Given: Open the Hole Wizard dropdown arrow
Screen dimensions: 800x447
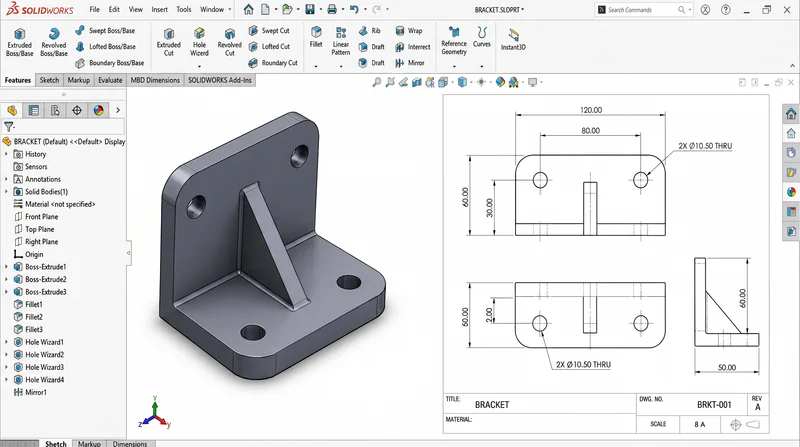Looking at the screenshot, I should click(199, 66).
